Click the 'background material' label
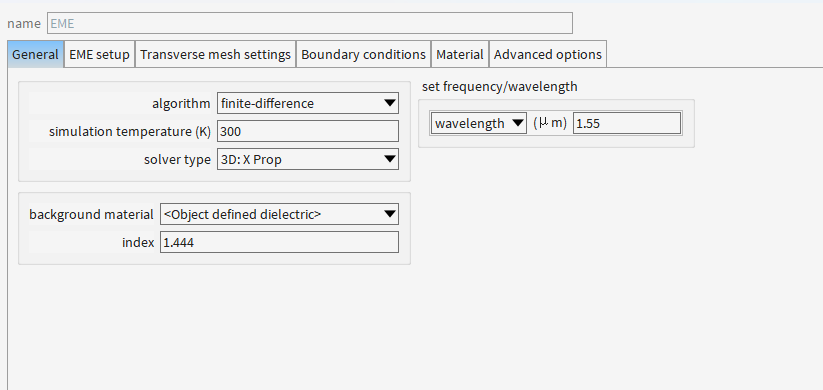Screen dimensions: 823x390 click(x=91, y=215)
